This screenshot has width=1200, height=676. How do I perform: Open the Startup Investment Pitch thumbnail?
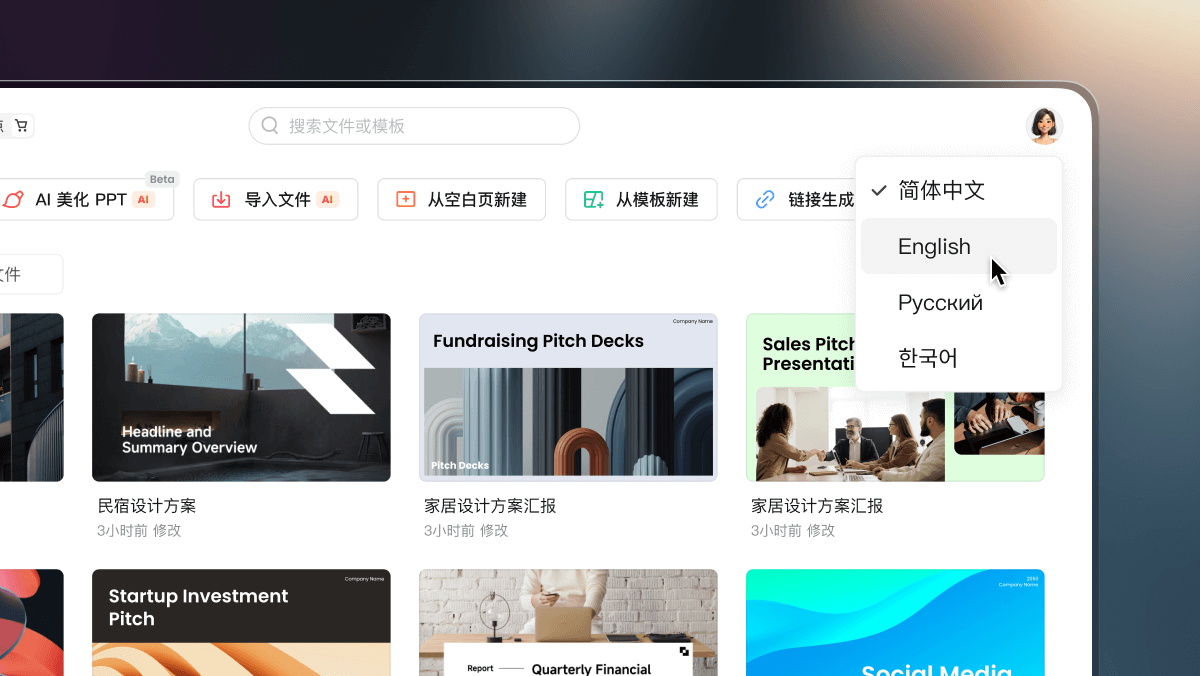pos(241,623)
